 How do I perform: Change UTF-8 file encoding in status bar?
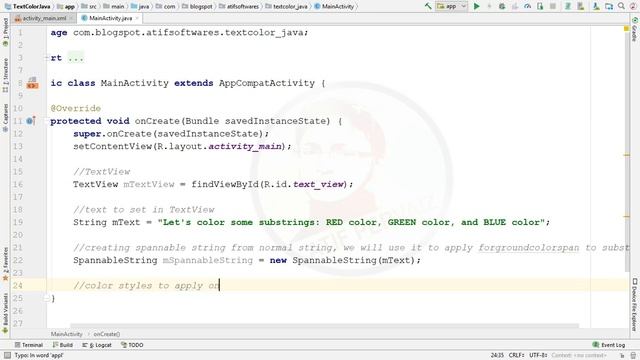pos(538,356)
